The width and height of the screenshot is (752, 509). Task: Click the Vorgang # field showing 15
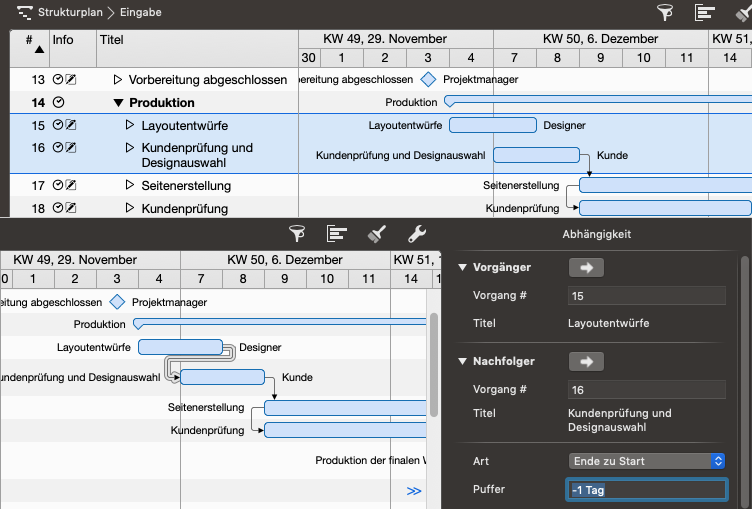point(645,296)
